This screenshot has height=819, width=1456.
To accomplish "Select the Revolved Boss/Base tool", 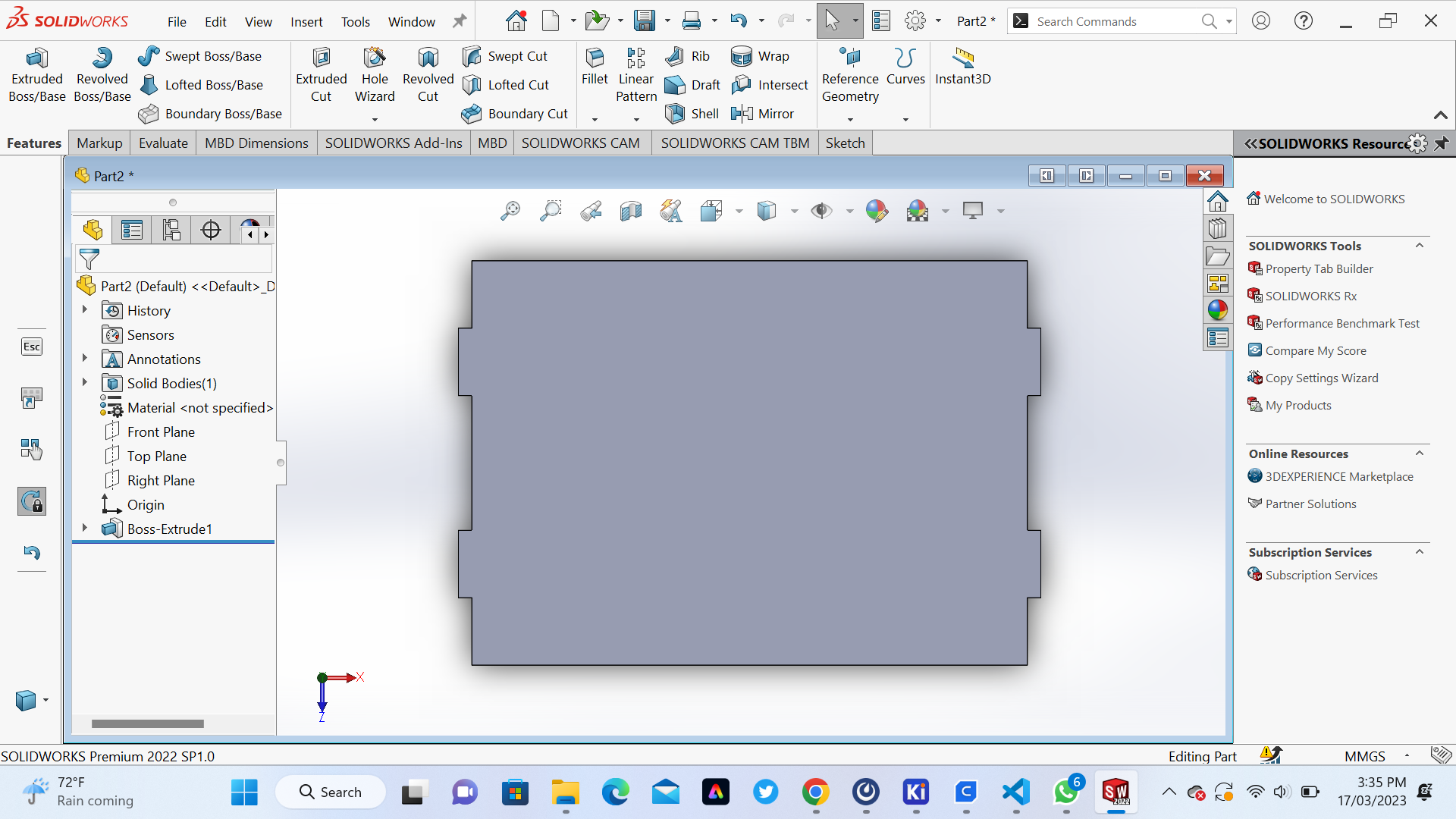I will [x=102, y=75].
